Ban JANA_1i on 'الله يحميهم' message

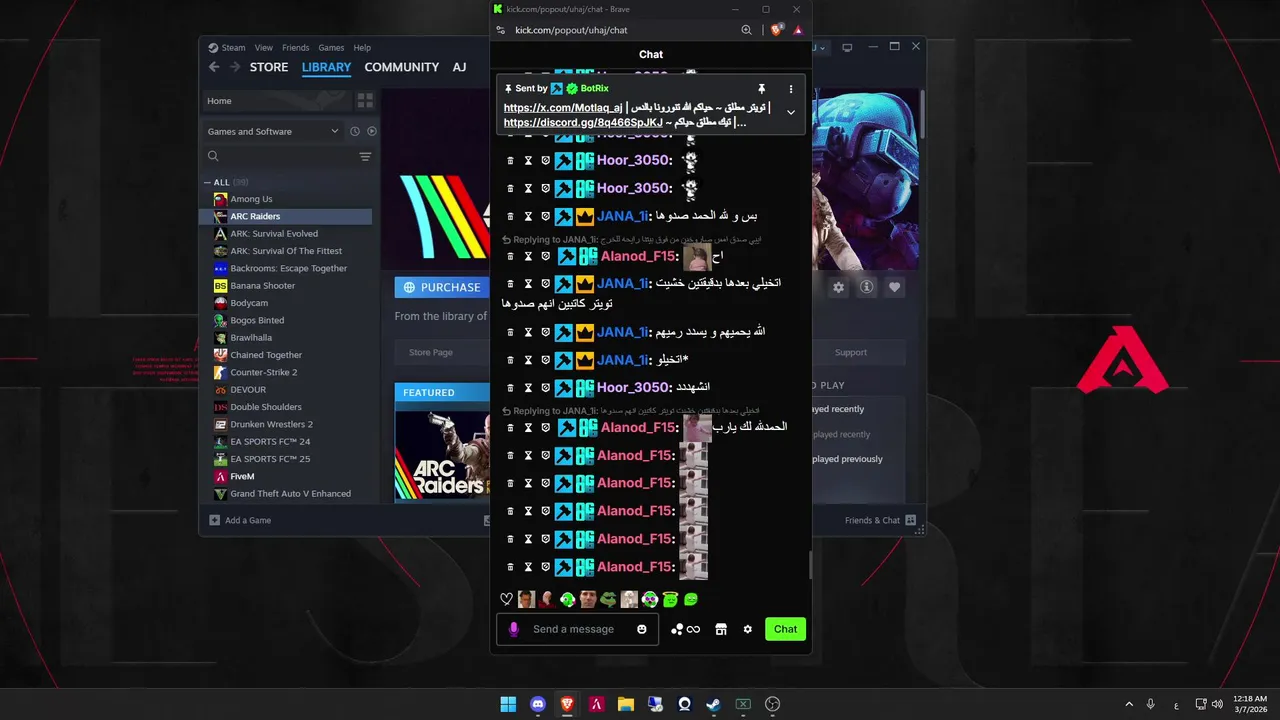click(546, 331)
